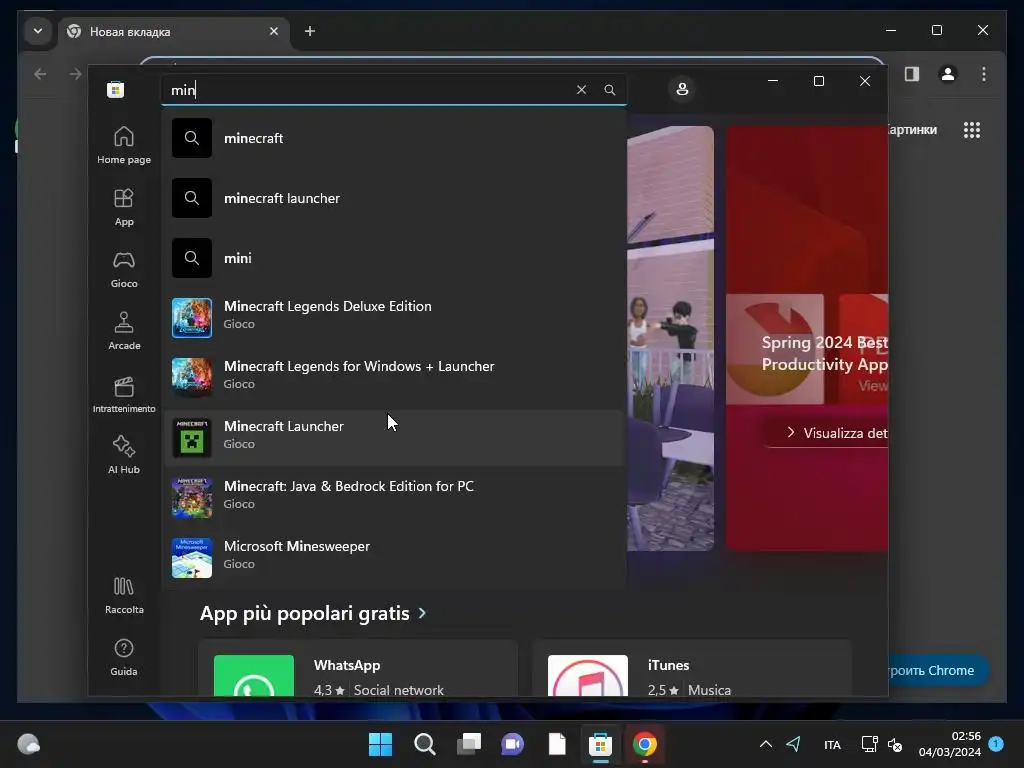Open the white document app on the taskbar
Screen dimensions: 1024x768
coord(556,744)
